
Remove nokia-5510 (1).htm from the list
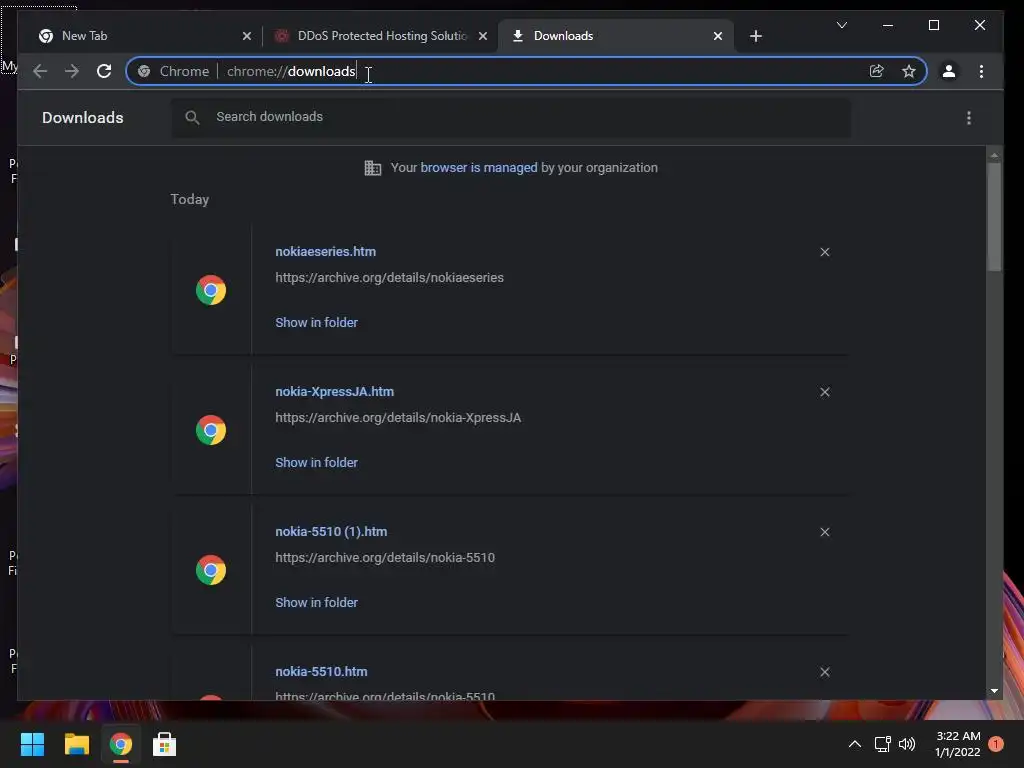[x=825, y=532]
